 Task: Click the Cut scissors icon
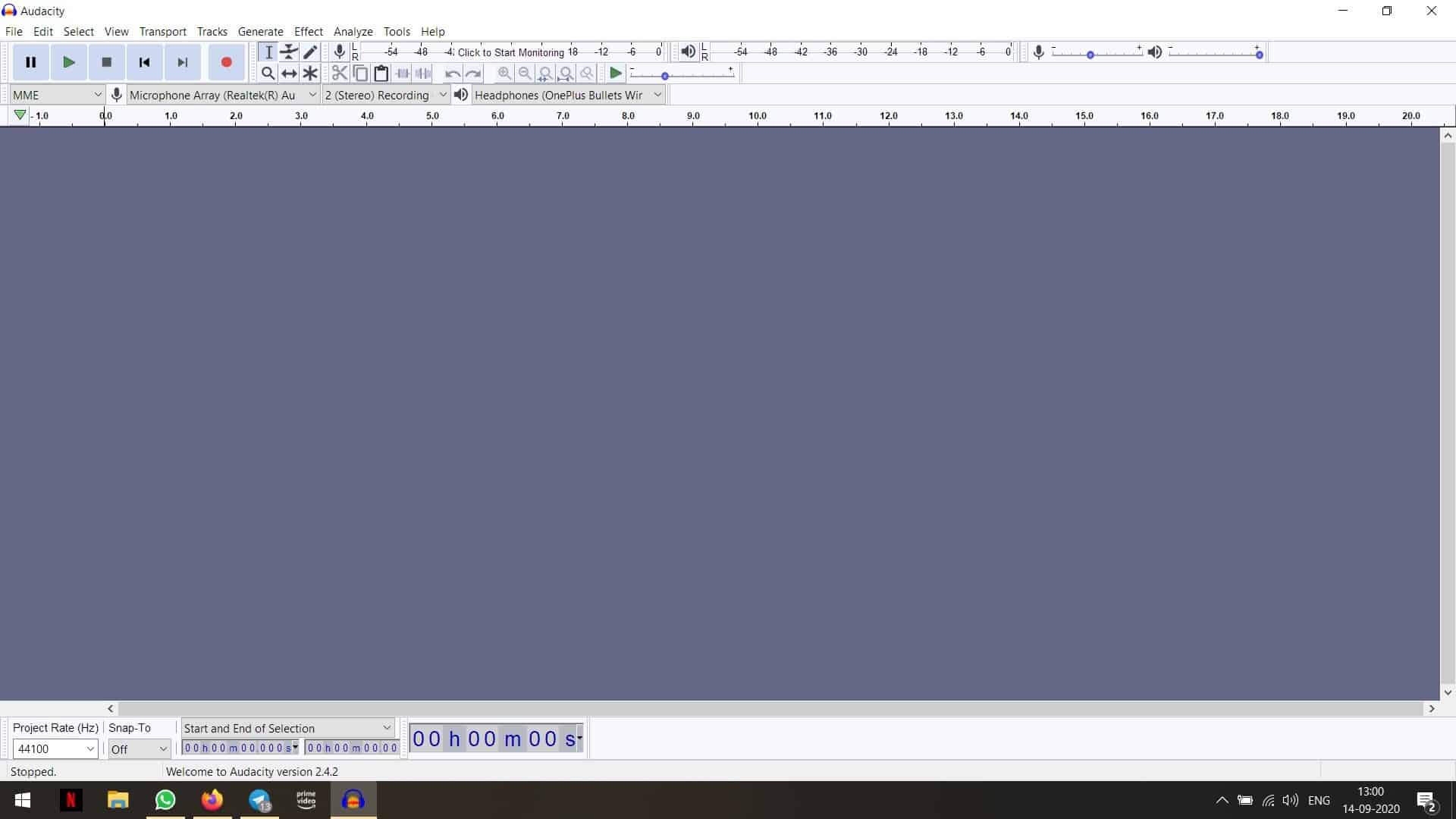click(x=340, y=74)
